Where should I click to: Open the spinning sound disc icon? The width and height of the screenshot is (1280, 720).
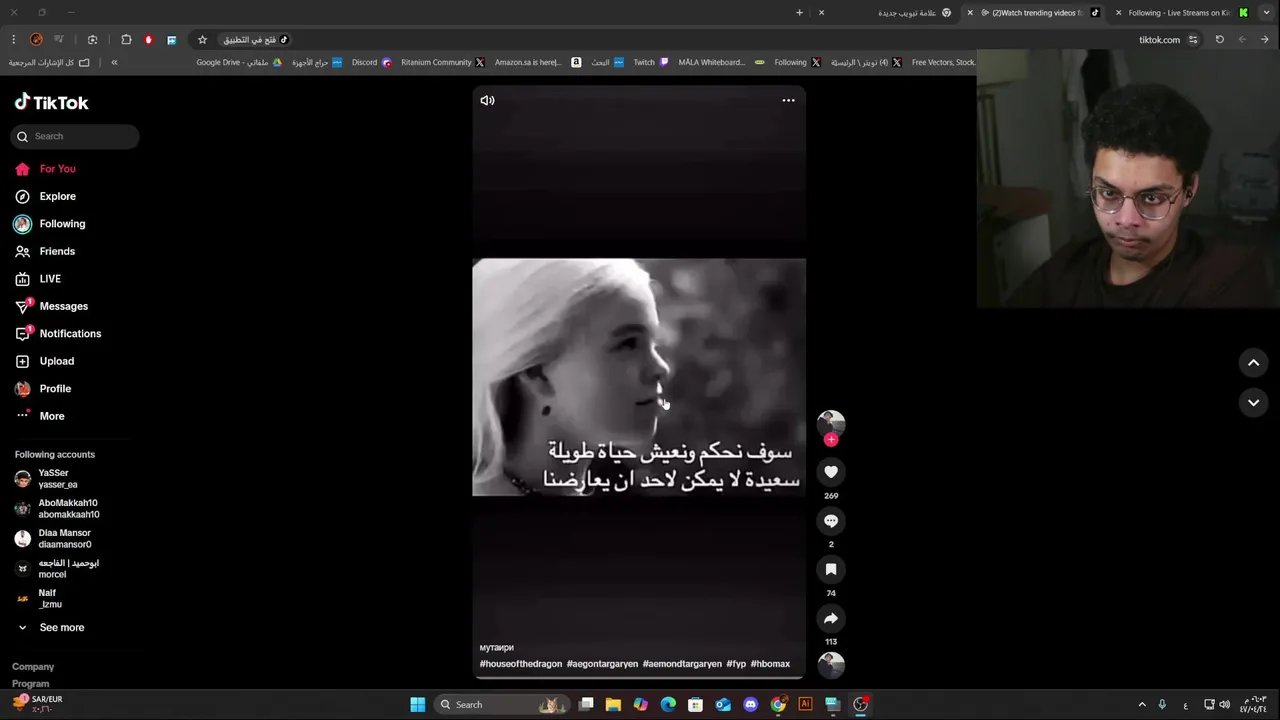tap(831, 664)
